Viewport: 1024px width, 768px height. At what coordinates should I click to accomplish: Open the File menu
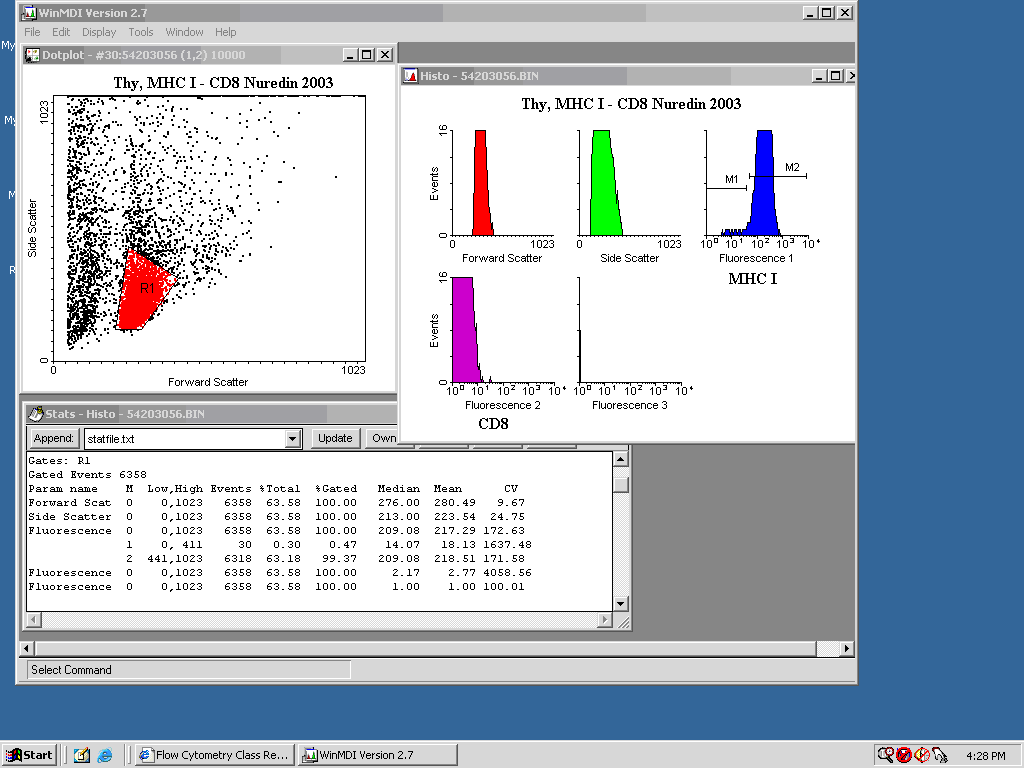[32, 32]
